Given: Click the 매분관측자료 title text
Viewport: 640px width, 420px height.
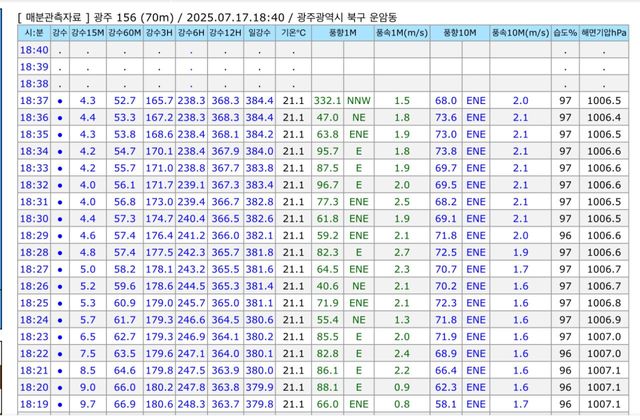Looking at the screenshot, I should pos(53,17).
